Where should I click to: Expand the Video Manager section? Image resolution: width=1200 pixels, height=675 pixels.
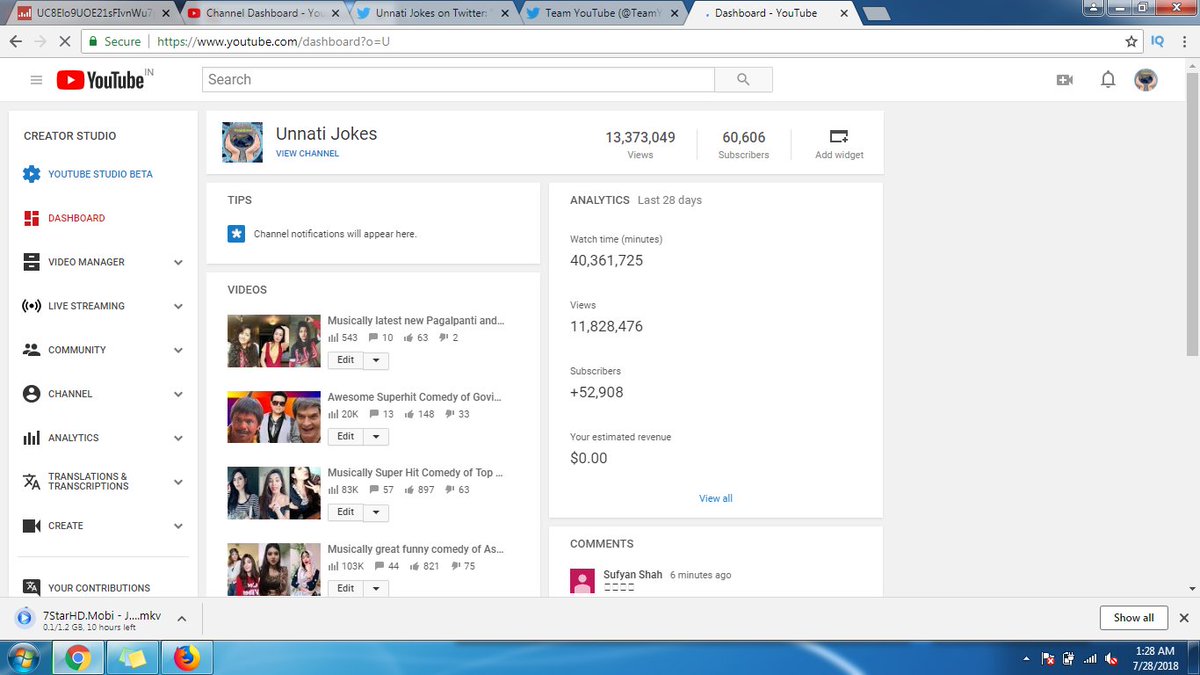pos(178,263)
